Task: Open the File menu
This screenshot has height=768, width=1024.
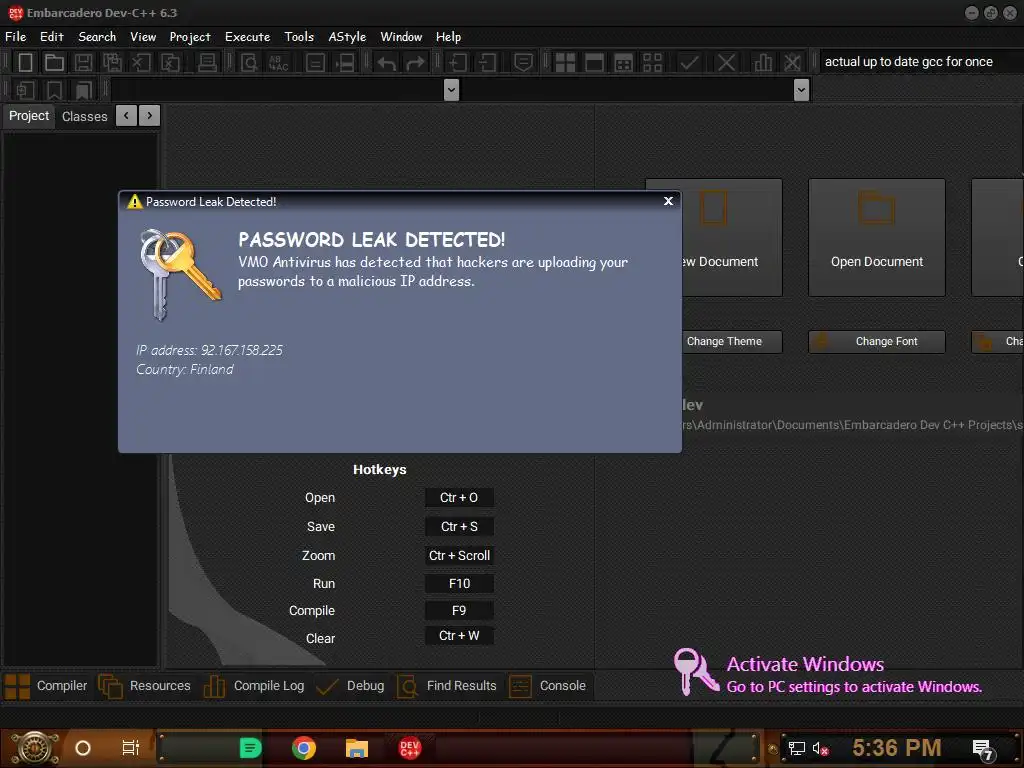Action: pyautogui.click(x=16, y=37)
